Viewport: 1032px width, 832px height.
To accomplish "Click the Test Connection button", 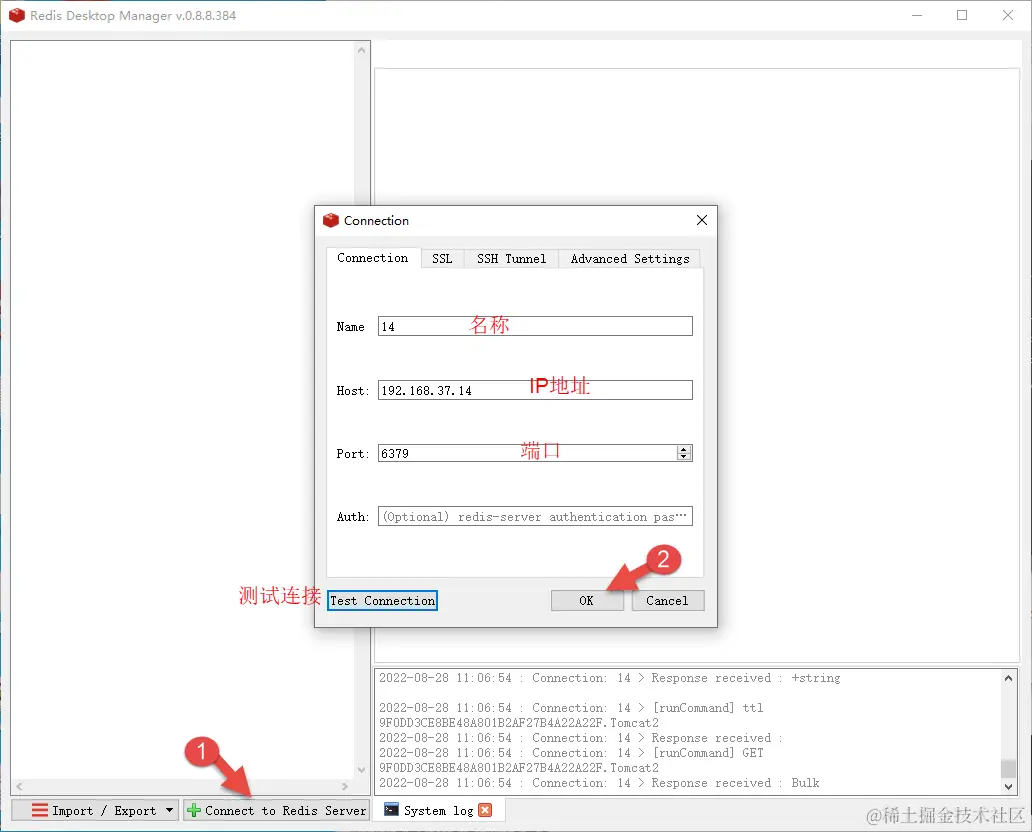I will (x=382, y=600).
